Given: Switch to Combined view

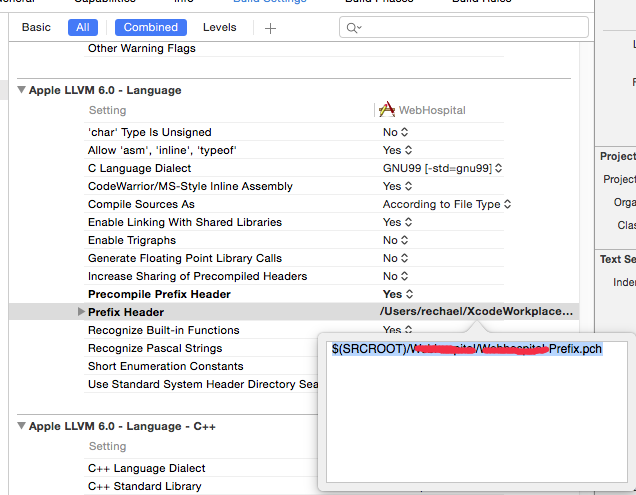Looking at the screenshot, I should coord(150,27).
